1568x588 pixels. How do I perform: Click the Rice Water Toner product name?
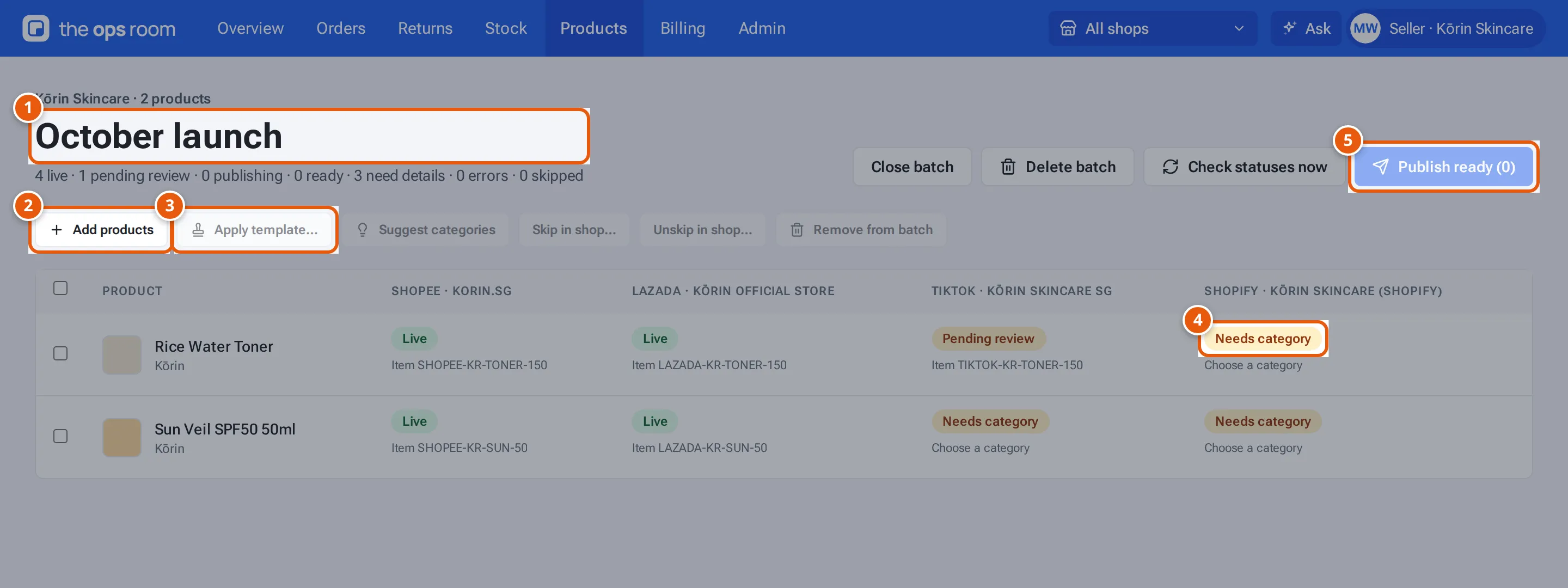tap(213, 346)
